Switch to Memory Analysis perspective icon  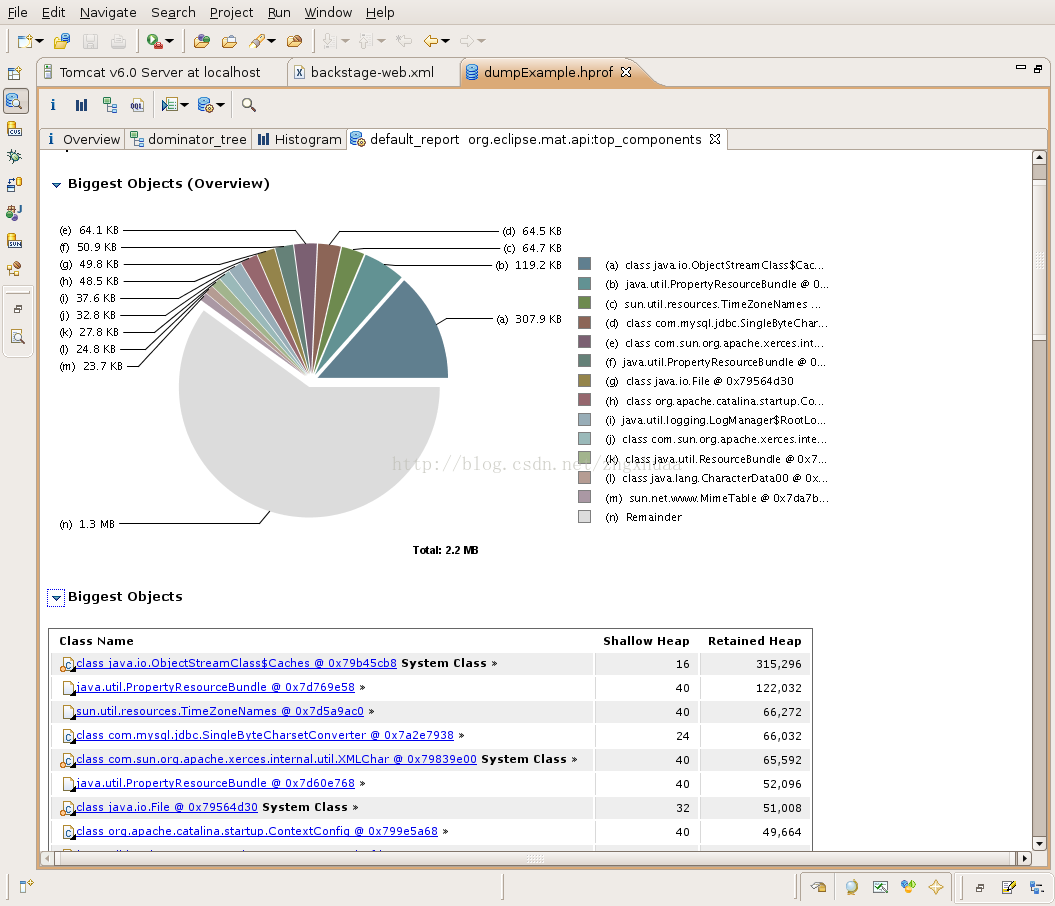tap(15, 102)
